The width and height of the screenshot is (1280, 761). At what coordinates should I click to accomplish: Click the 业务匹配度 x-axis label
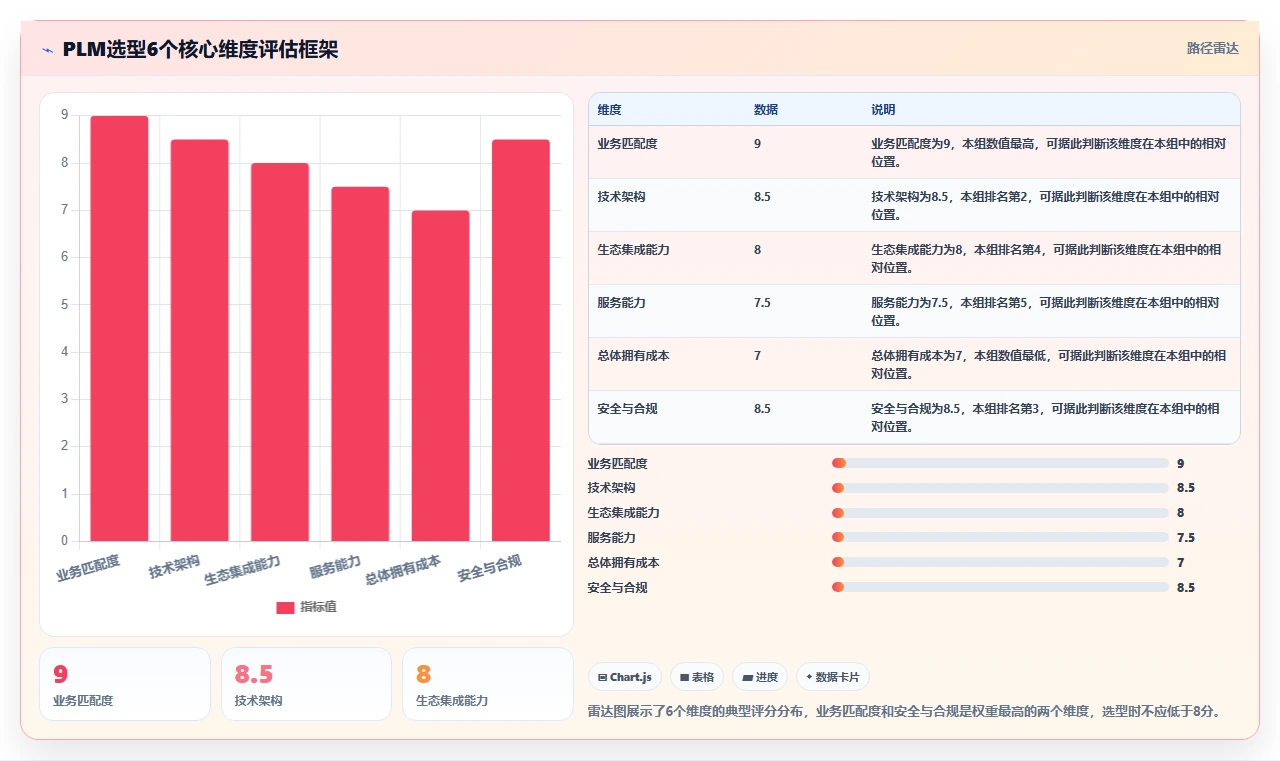coord(88,568)
